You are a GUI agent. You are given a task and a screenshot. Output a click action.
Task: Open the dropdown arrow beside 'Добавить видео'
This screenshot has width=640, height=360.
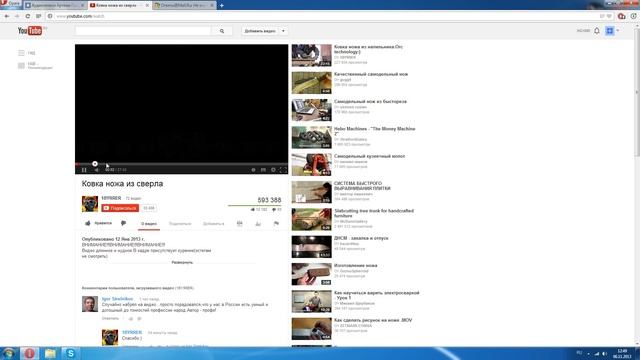283,31
